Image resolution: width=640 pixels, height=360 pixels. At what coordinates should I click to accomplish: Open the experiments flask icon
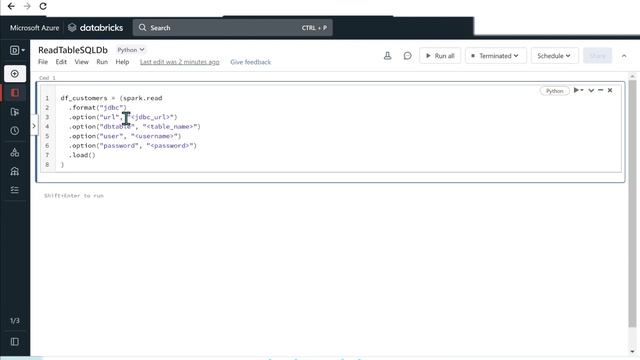388,56
